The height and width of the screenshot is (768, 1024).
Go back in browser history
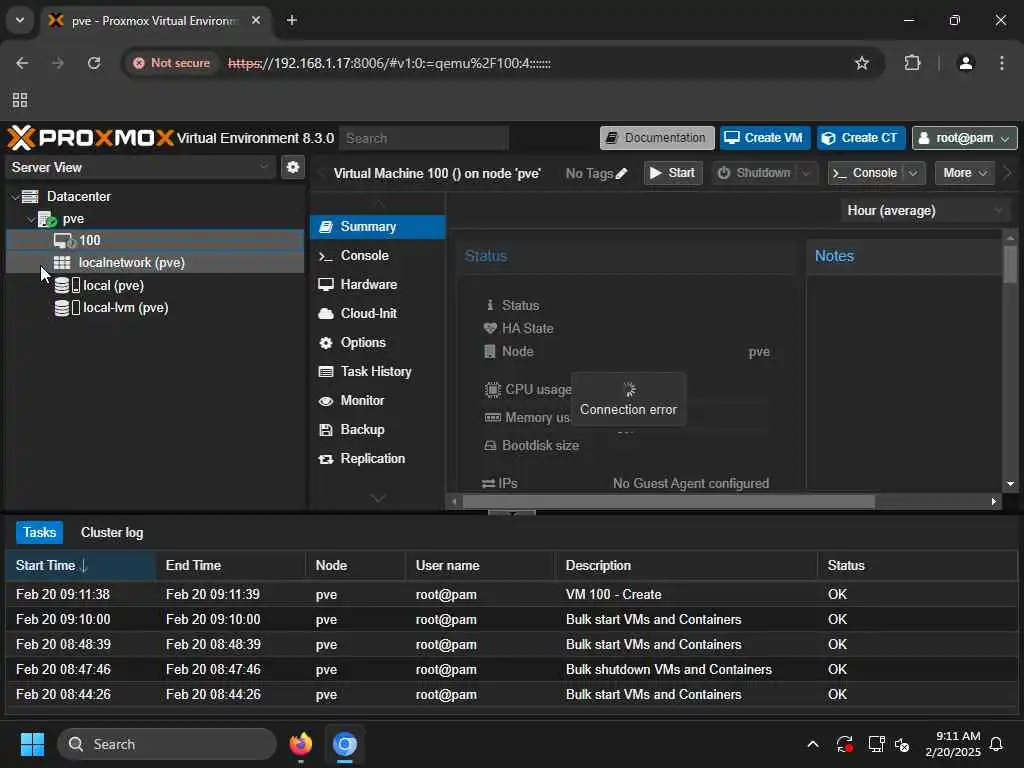[x=22, y=63]
